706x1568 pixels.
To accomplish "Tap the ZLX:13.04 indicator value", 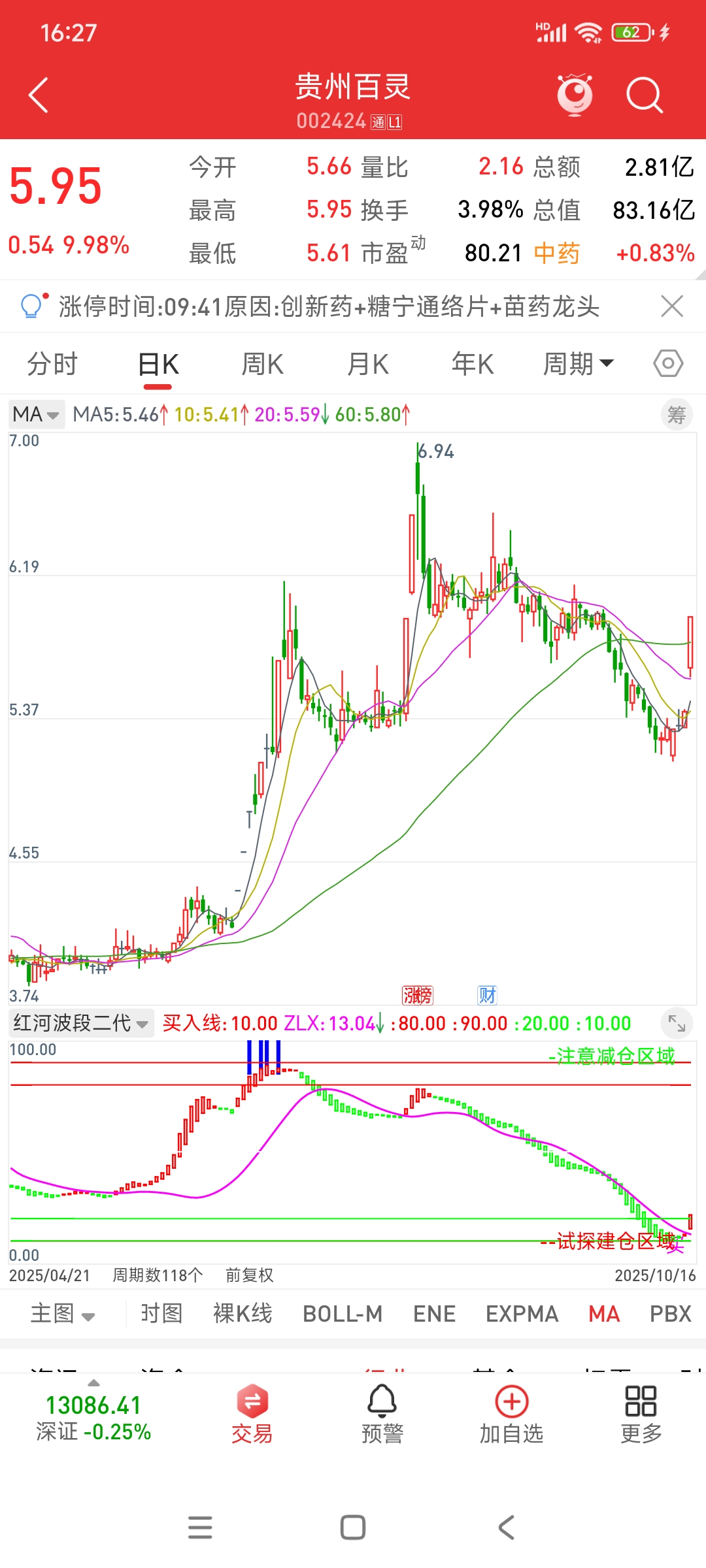I will pyautogui.click(x=333, y=1023).
